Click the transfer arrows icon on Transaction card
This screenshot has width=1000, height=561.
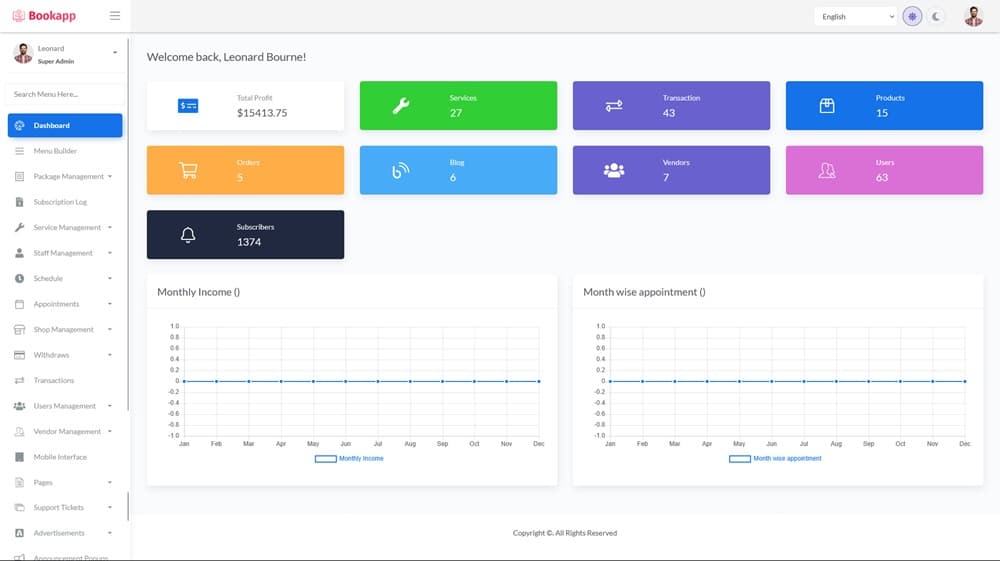(x=614, y=106)
